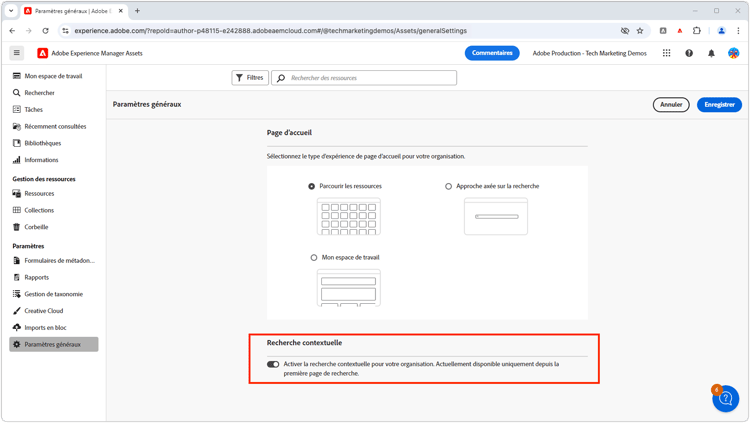Click the Informations chart icon
The height and width of the screenshot is (423, 750).
click(x=17, y=160)
